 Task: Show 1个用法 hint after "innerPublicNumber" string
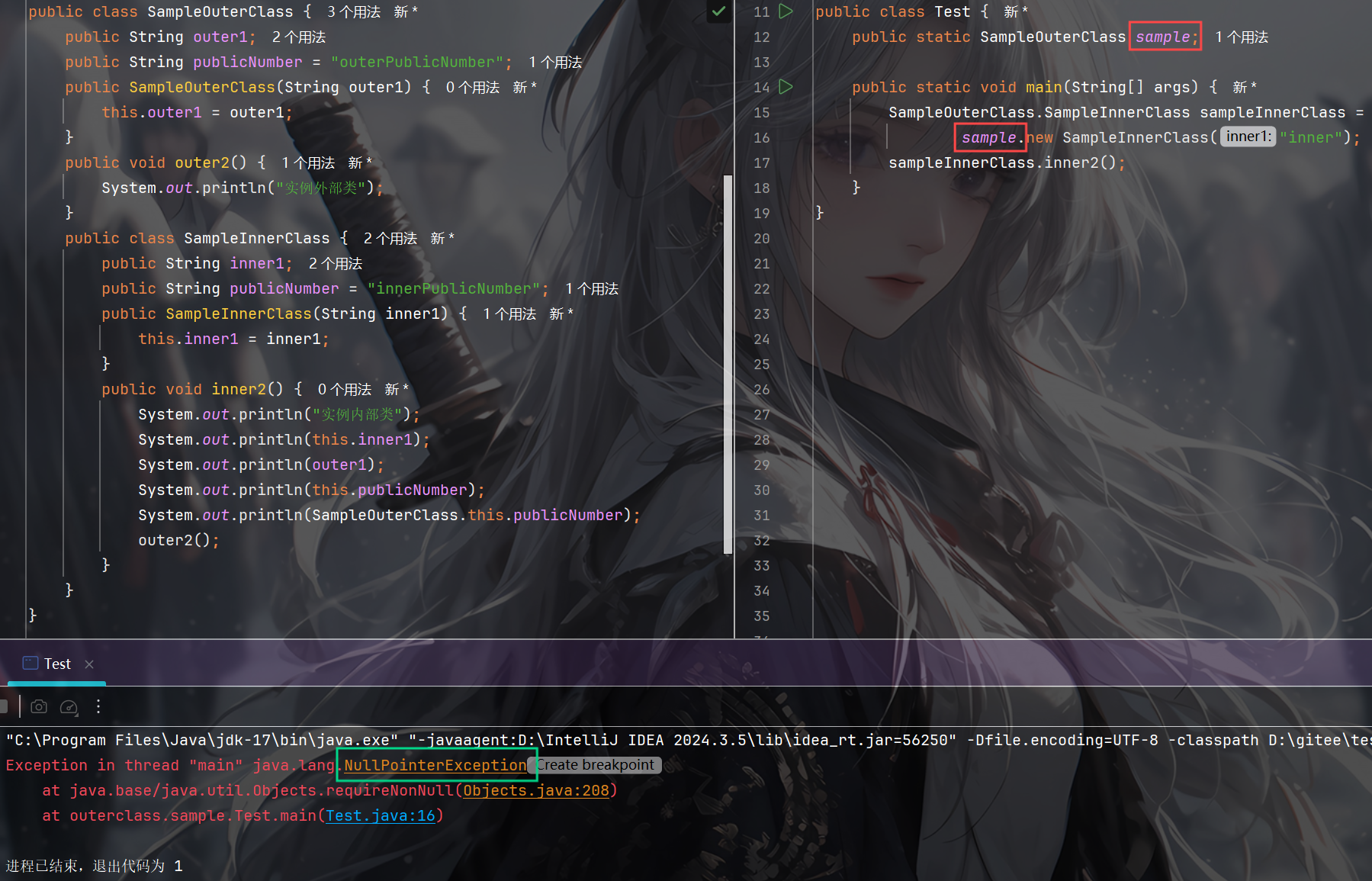click(x=592, y=289)
